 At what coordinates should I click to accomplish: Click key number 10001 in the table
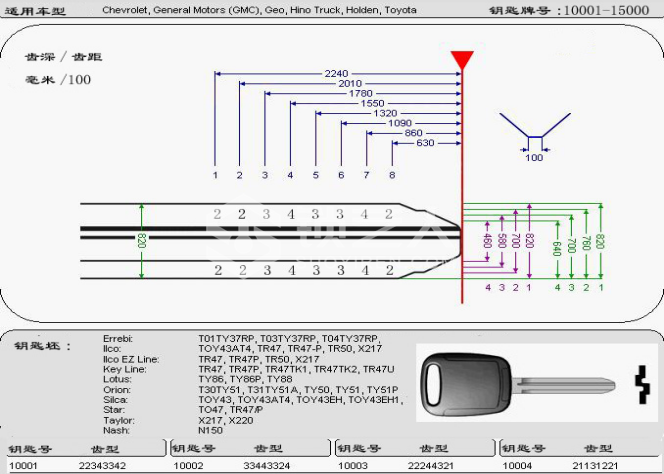tap(23, 466)
